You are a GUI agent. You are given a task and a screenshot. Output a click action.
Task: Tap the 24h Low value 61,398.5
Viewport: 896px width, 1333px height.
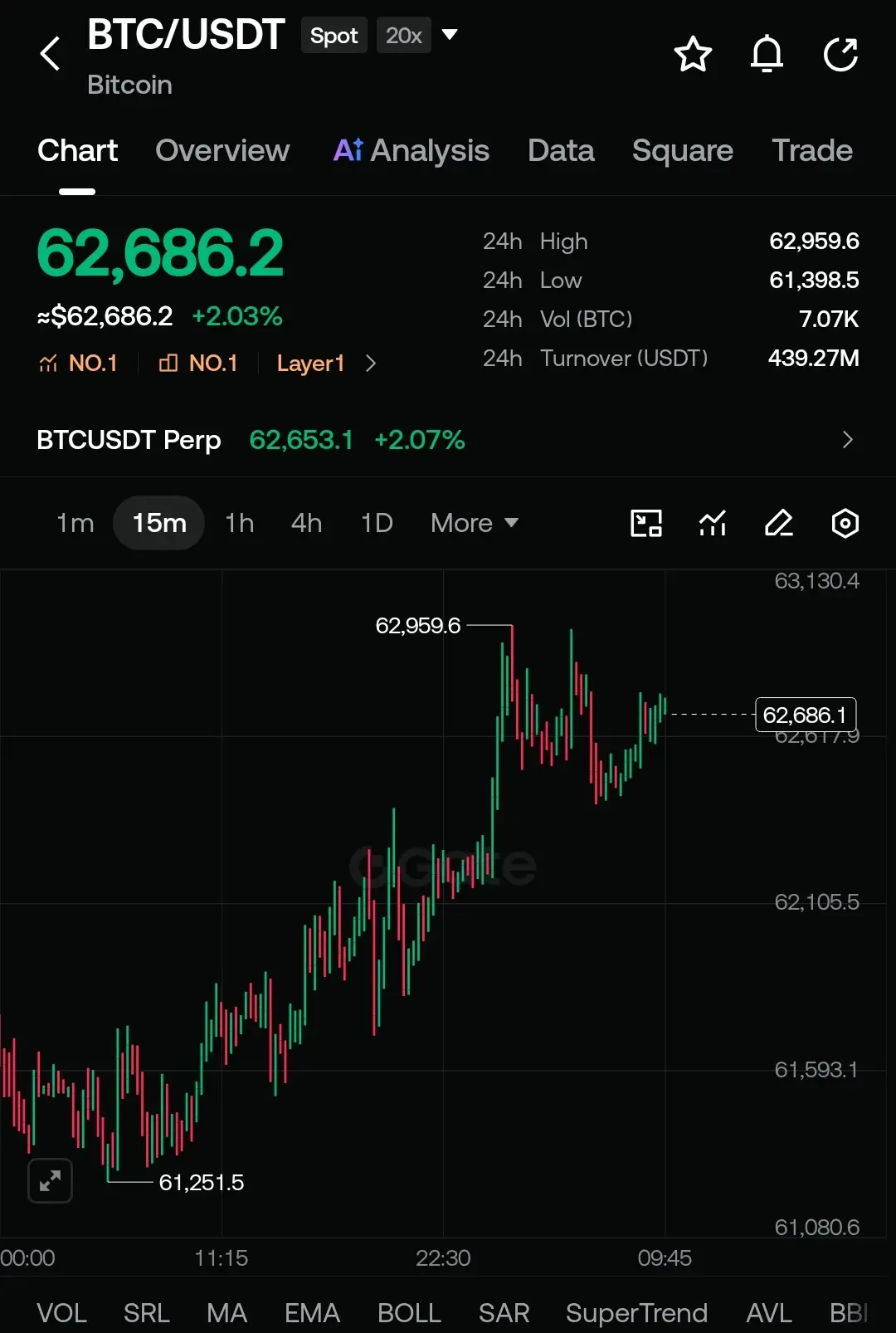coord(814,280)
